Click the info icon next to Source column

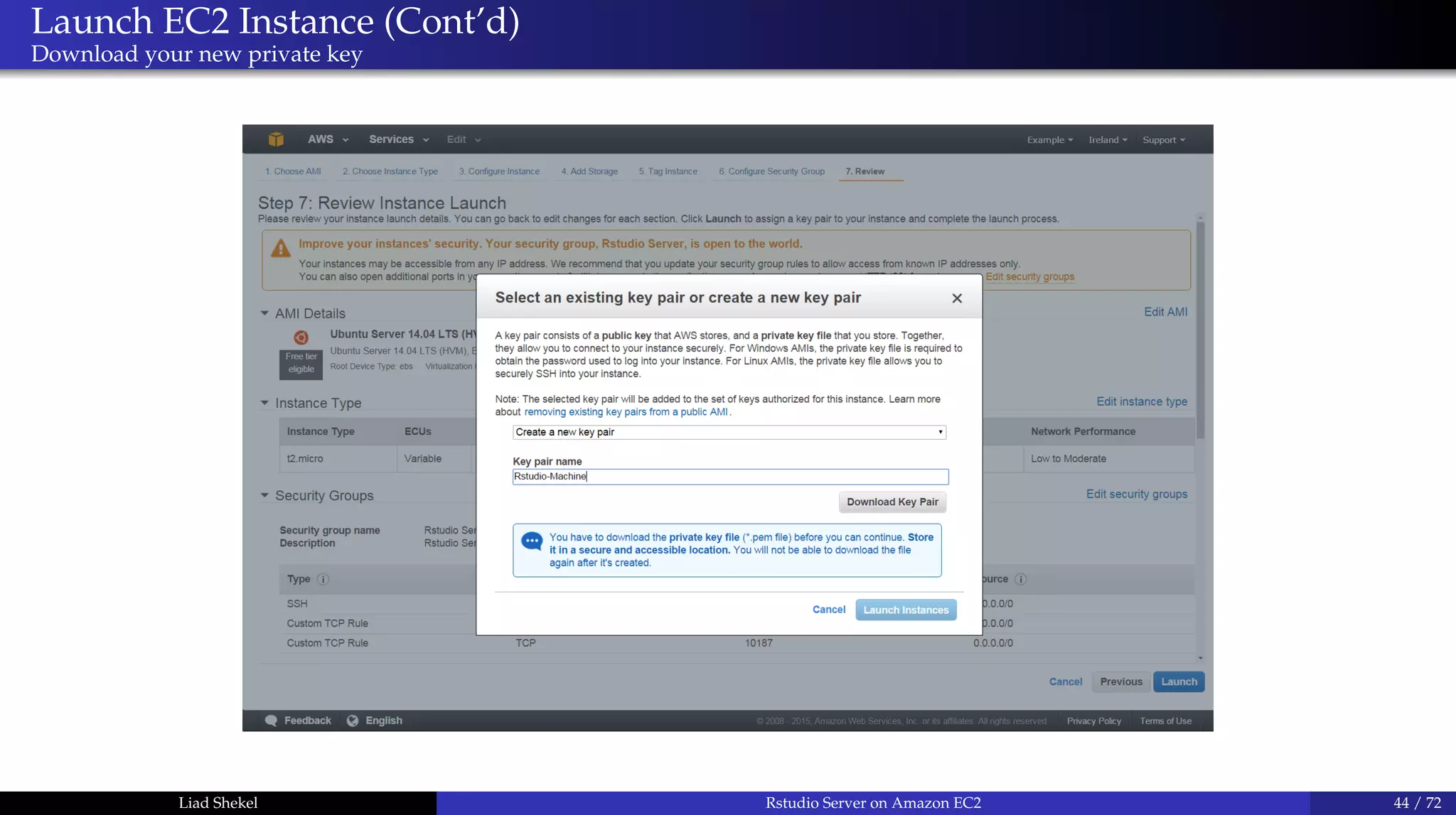[x=1020, y=579]
